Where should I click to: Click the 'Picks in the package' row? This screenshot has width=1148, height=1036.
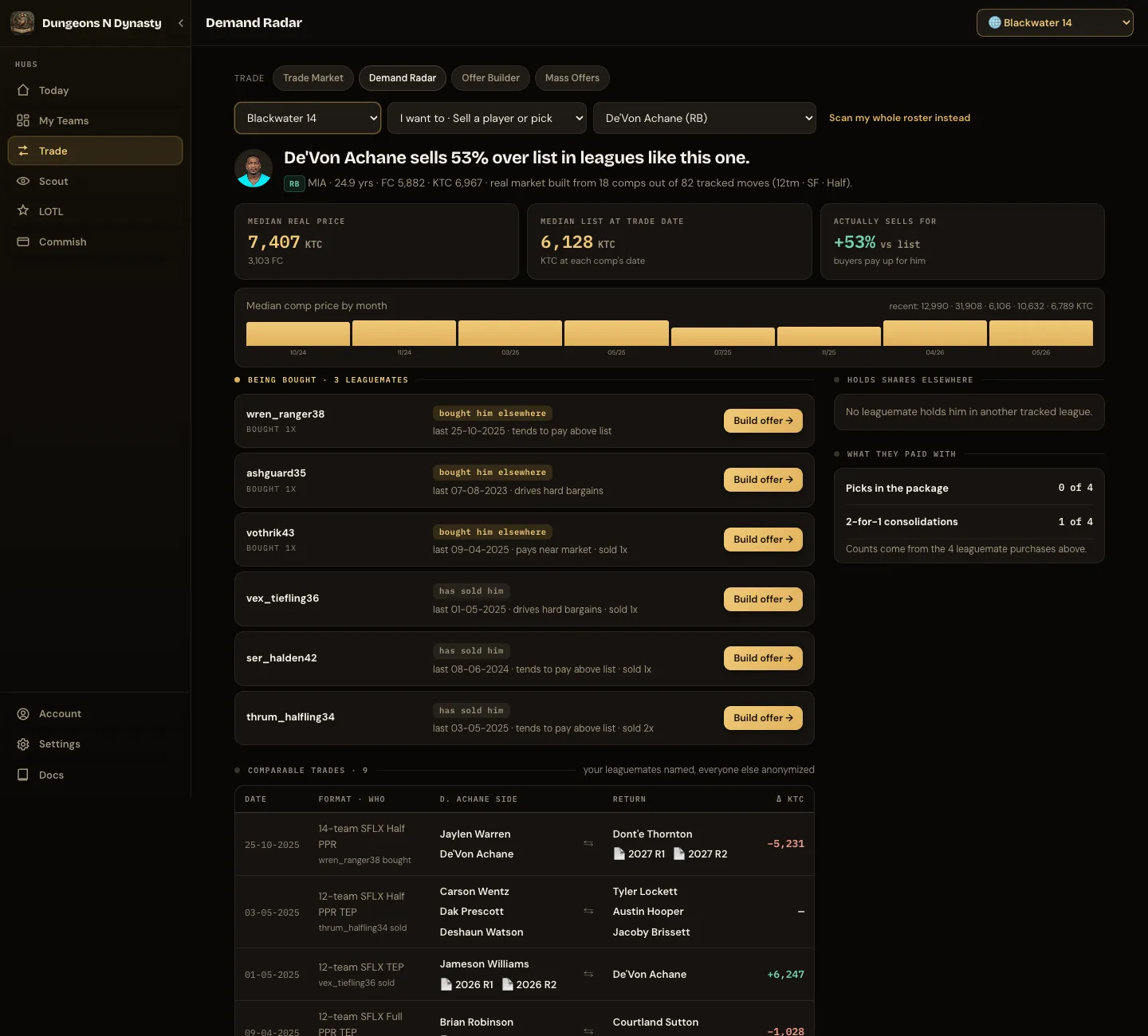click(x=969, y=488)
